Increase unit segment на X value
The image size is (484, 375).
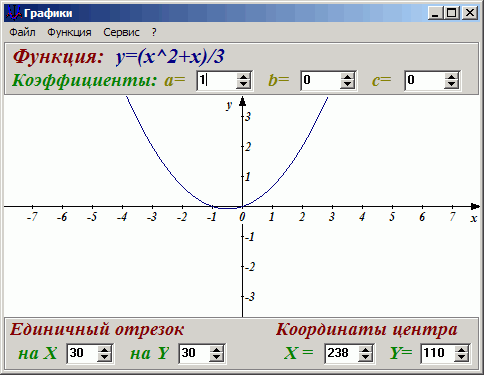tap(104, 350)
